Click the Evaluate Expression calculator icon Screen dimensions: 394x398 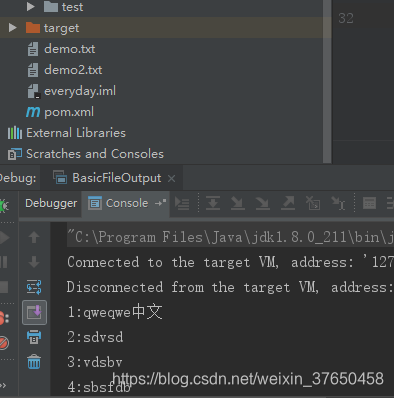[369, 203]
